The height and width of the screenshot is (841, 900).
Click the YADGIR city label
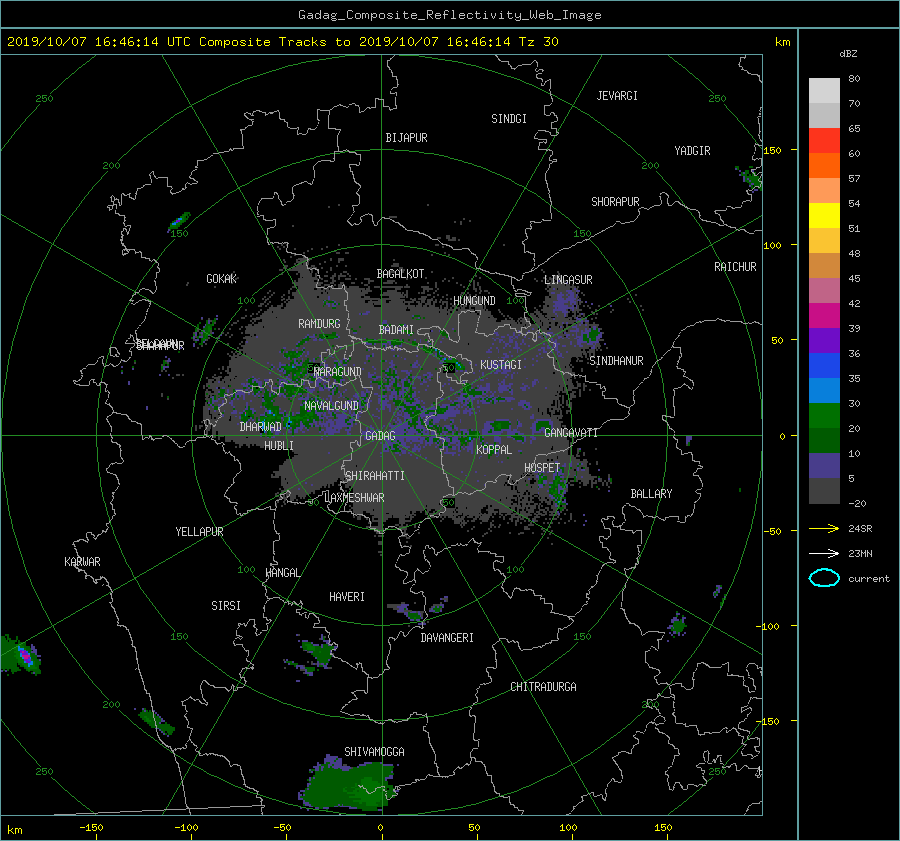coord(692,151)
